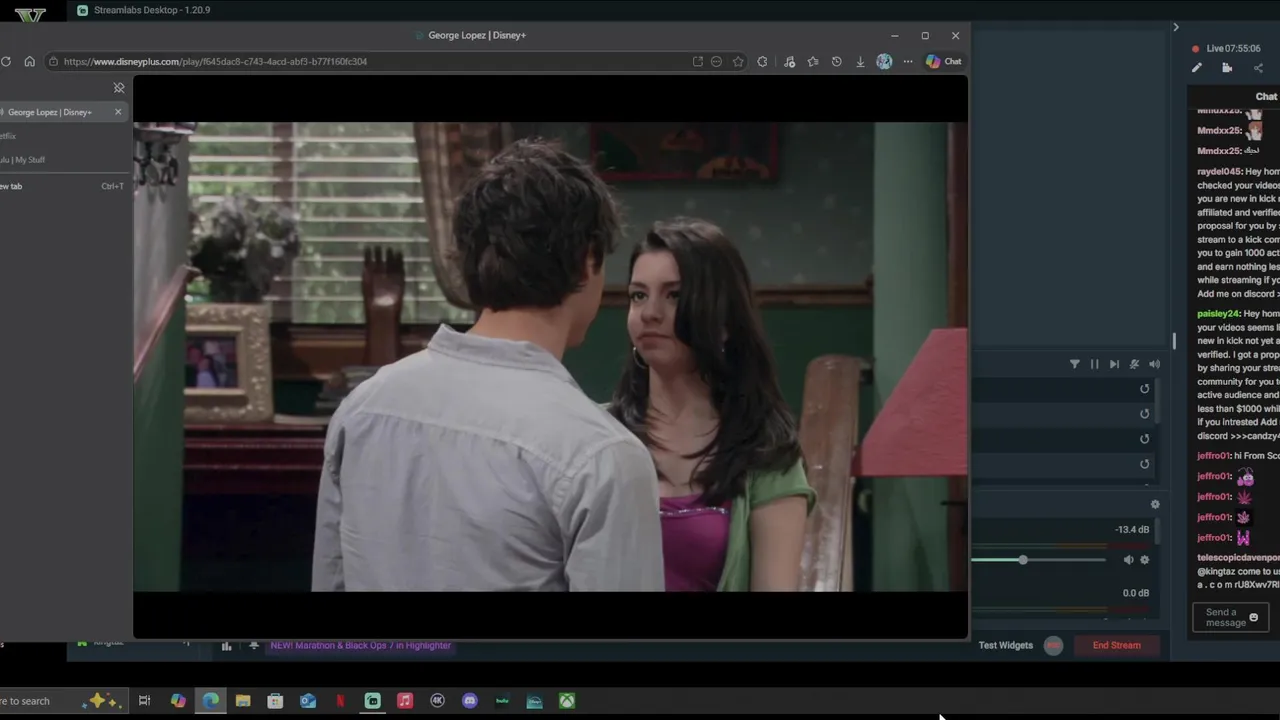
Task: Click the first reset arrow in Streamlabs list
Action: point(1145,389)
